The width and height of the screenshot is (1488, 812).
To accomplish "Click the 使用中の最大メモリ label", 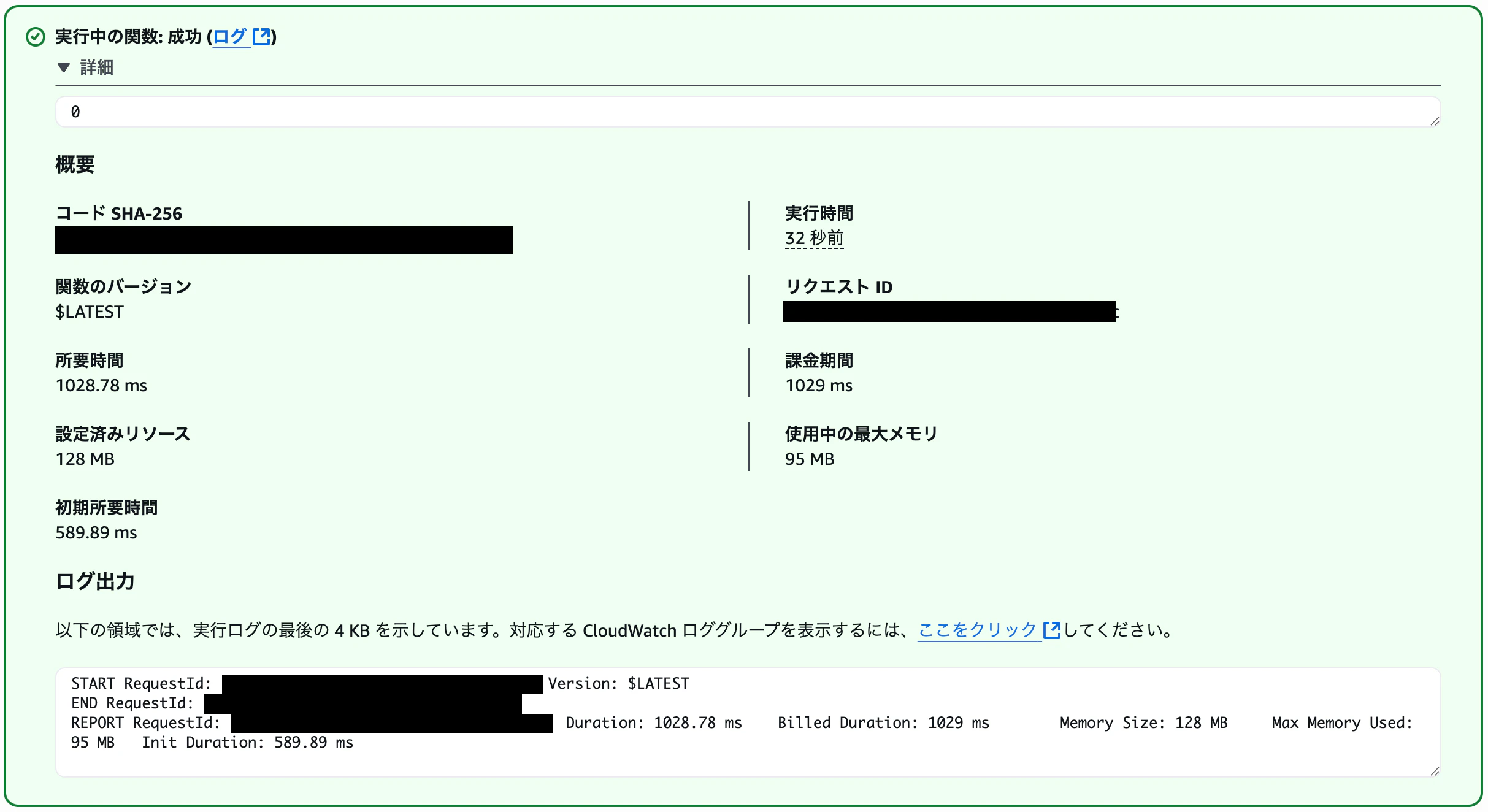I will 861,434.
